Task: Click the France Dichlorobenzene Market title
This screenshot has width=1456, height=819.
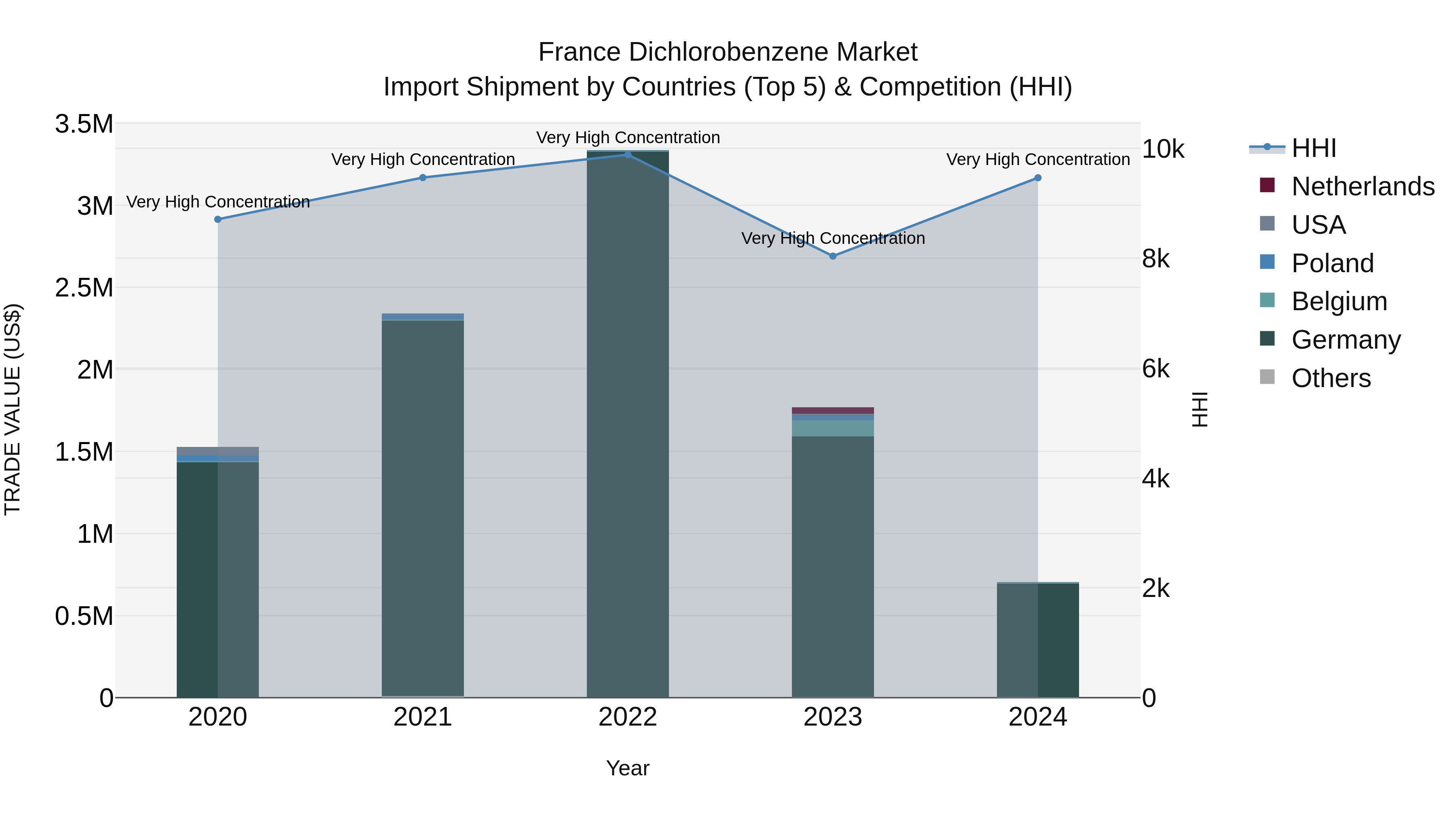Action: (728, 52)
